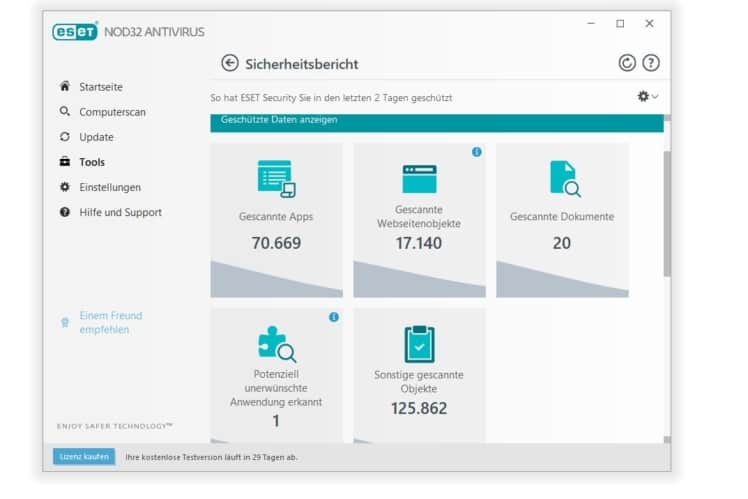This screenshot has height=499, width=748.
Task: Click info icon on Potenziell unerwünschte tile
Action: coord(334,317)
